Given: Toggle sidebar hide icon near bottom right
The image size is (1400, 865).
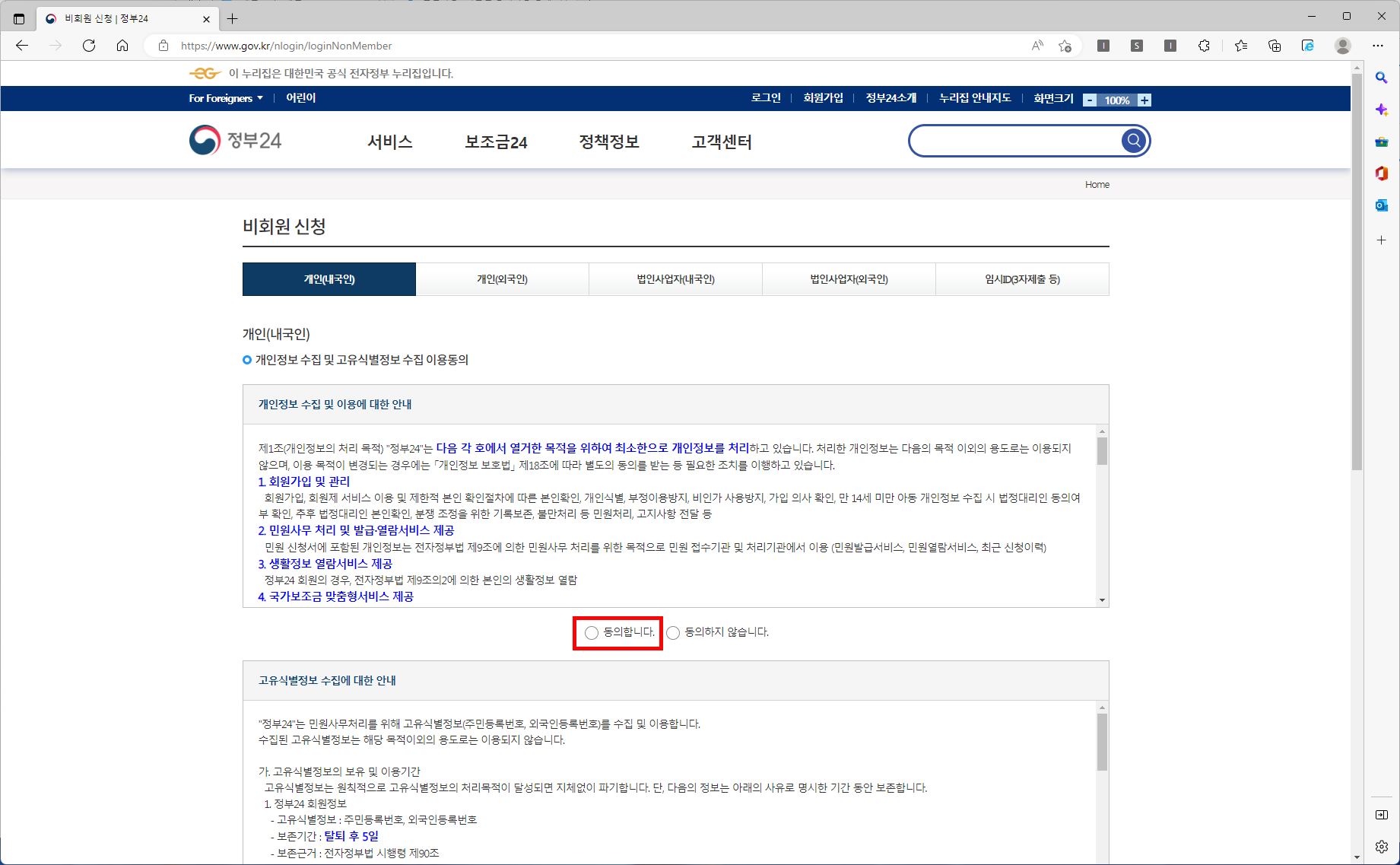Looking at the screenshot, I should tap(1382, 815).
